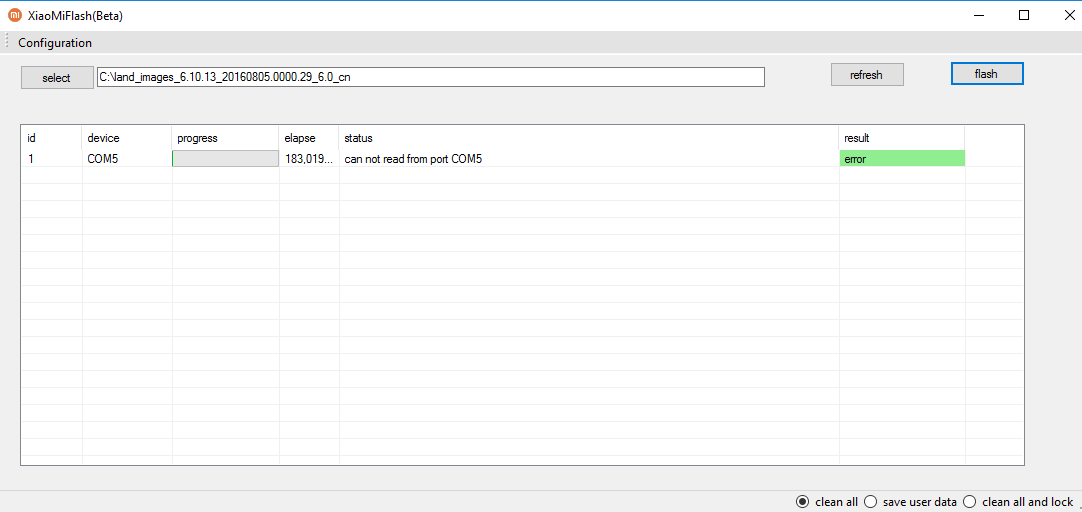This screenshot has height=512, width=1082.
Task: Click the elapsed time value 183,019
Action: click(x=308, y=159)
